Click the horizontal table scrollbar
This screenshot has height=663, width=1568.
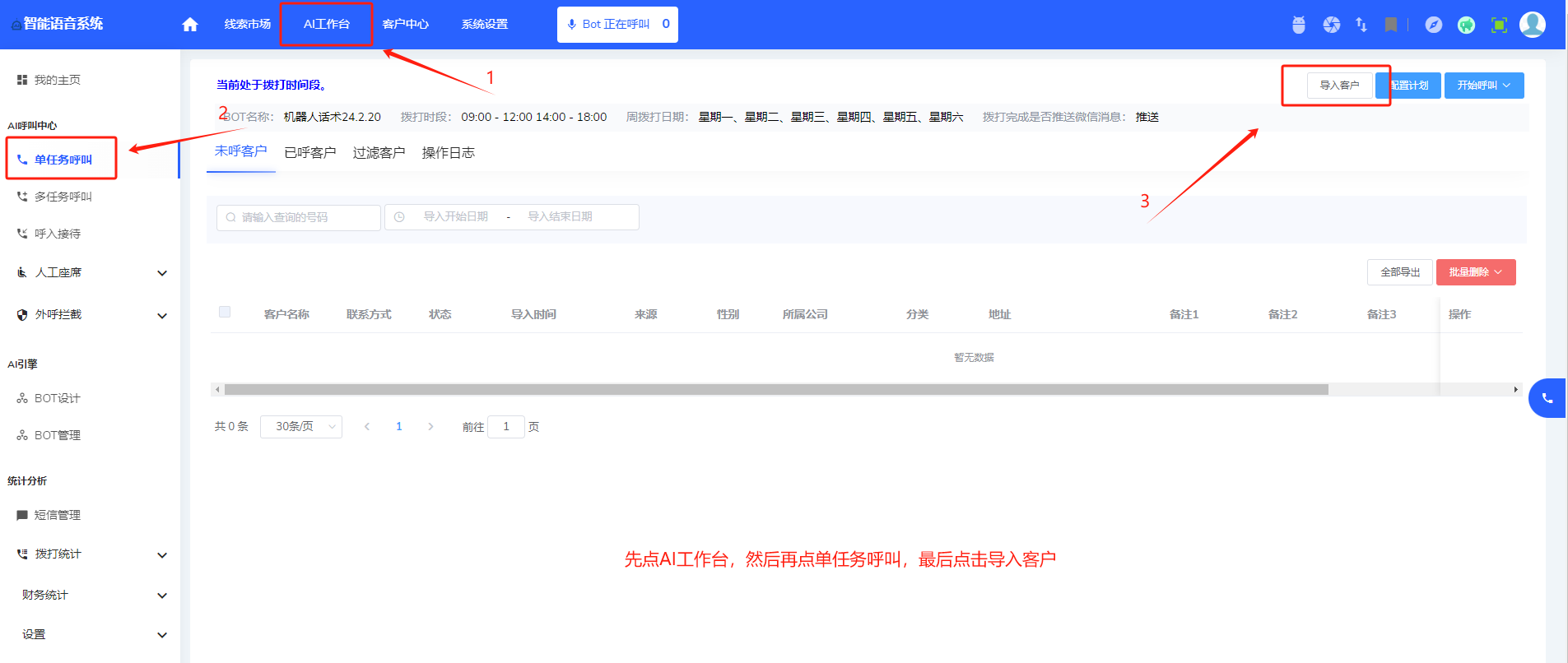[x=775, y=390]
